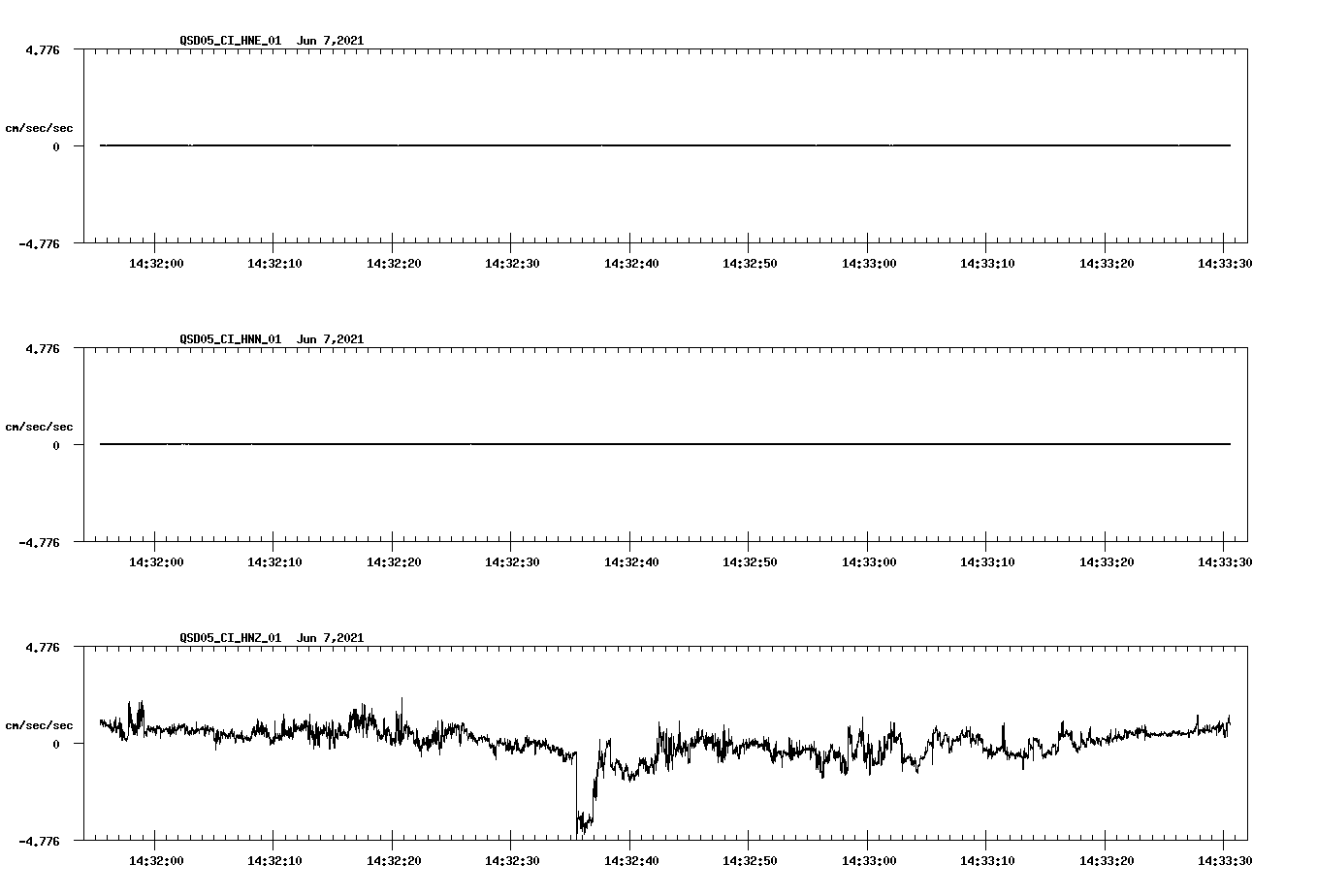Pick the 14:33:20 time label under HNZ plot

coord(1107,860)
